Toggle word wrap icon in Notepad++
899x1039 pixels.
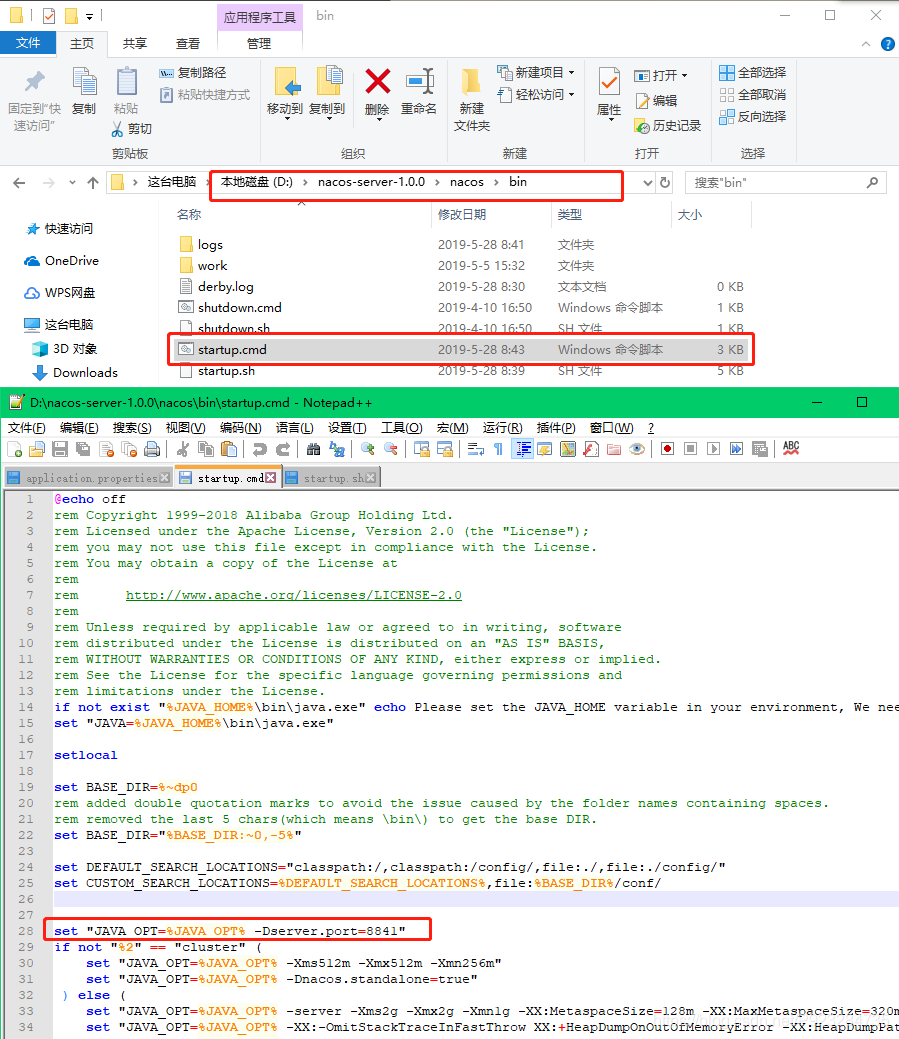click(x=476, y=449)
